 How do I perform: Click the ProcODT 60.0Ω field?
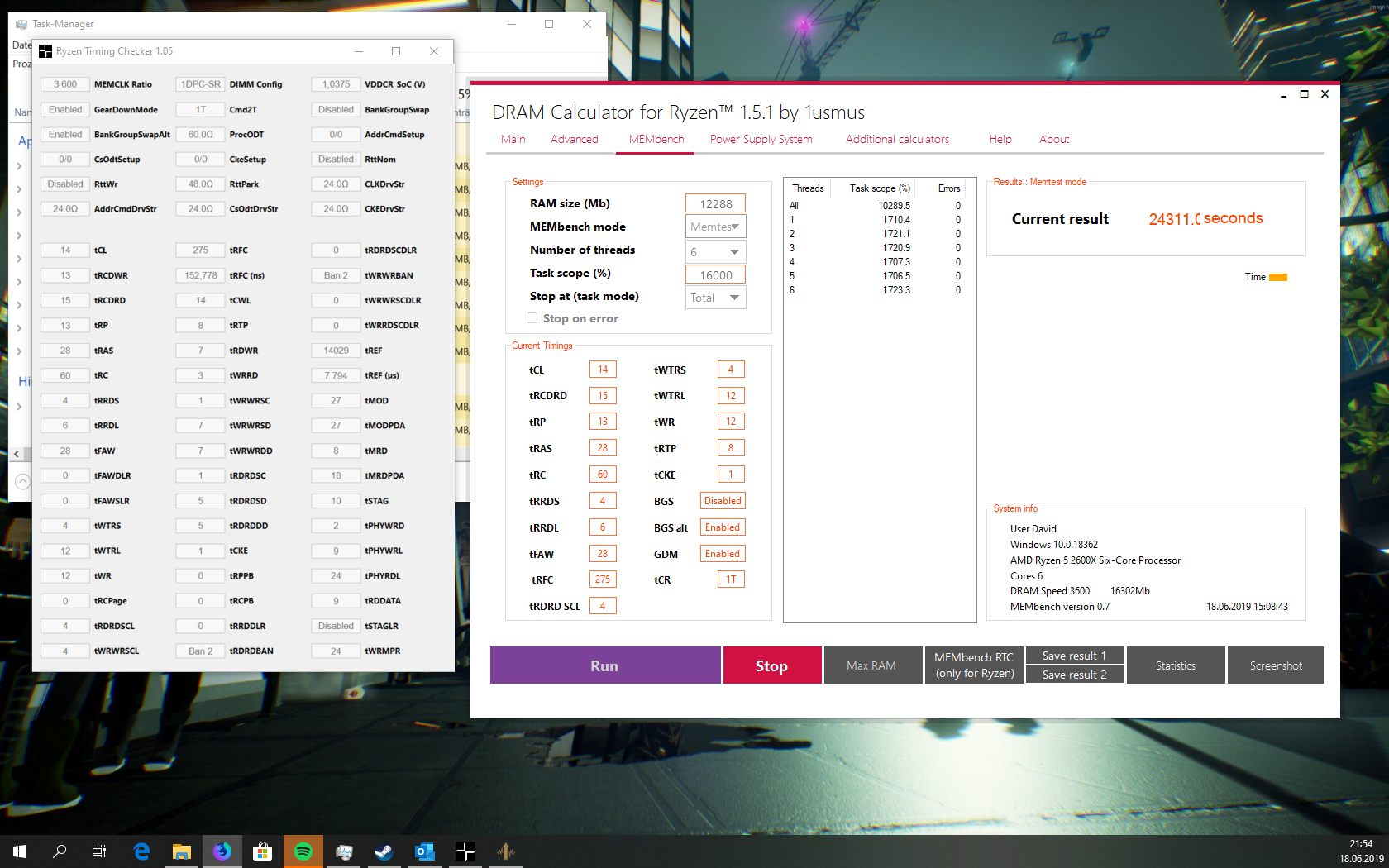[201, 134]
